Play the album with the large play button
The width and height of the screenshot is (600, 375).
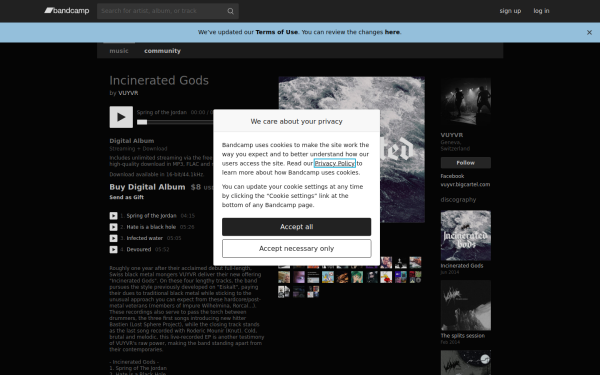coord(121,117)
